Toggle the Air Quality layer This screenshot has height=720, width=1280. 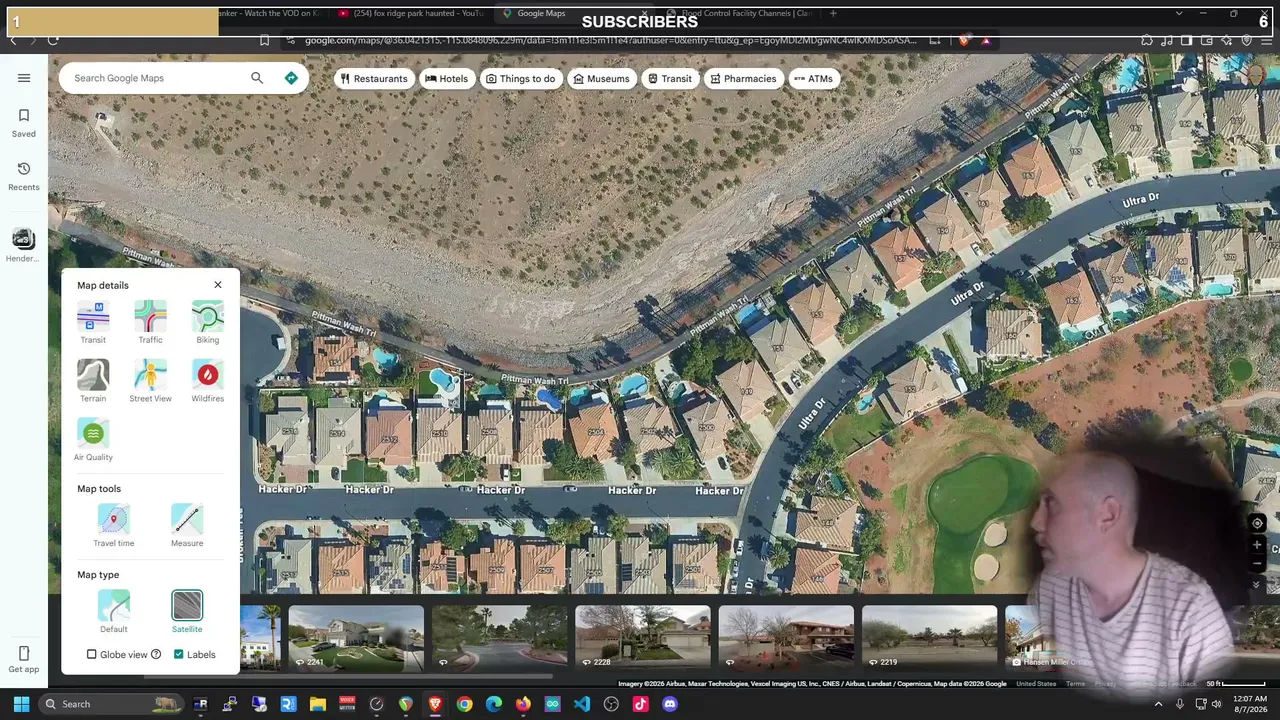(93, 440)
